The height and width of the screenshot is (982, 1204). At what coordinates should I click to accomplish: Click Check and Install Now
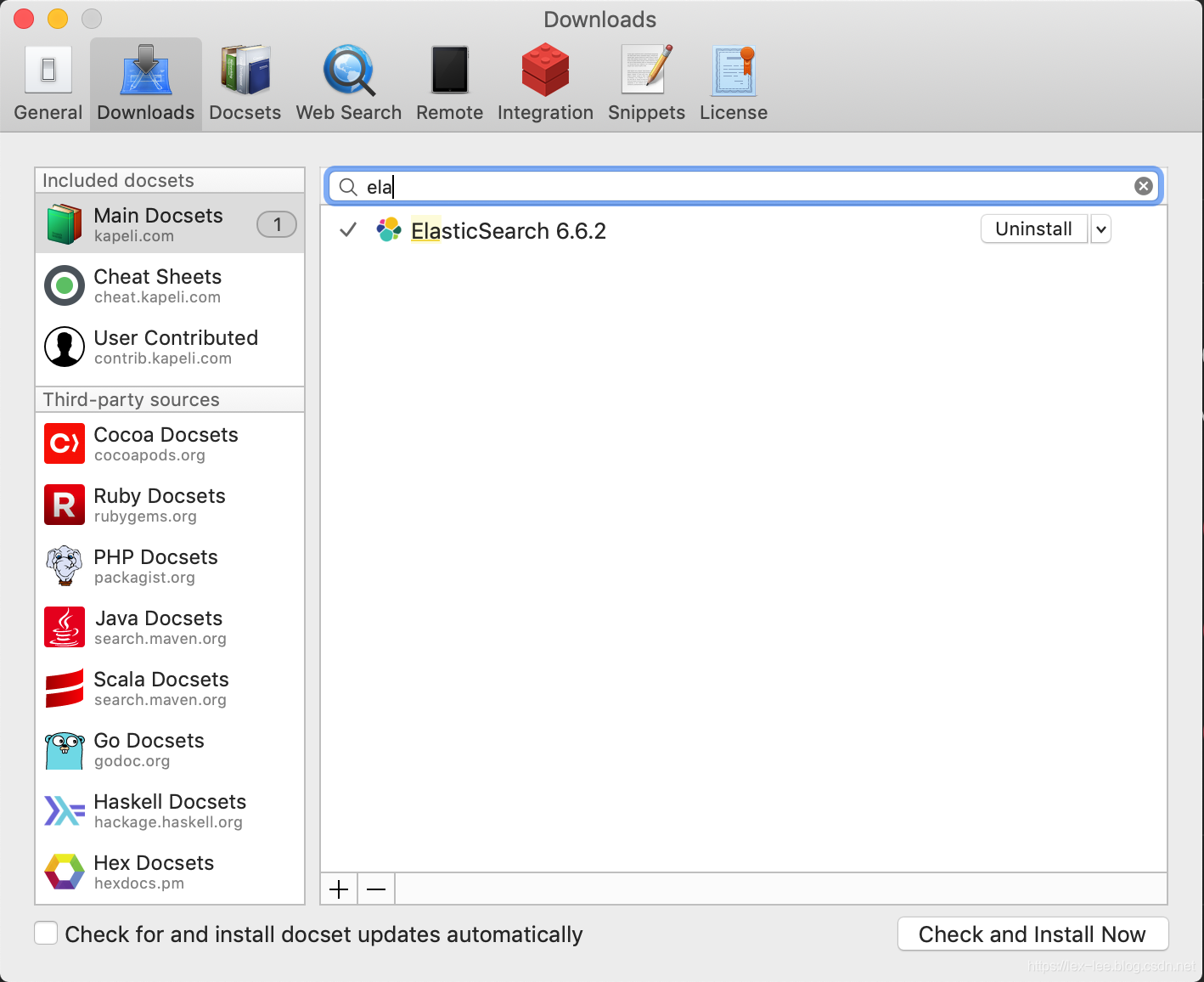click(x=1032, y=934)
